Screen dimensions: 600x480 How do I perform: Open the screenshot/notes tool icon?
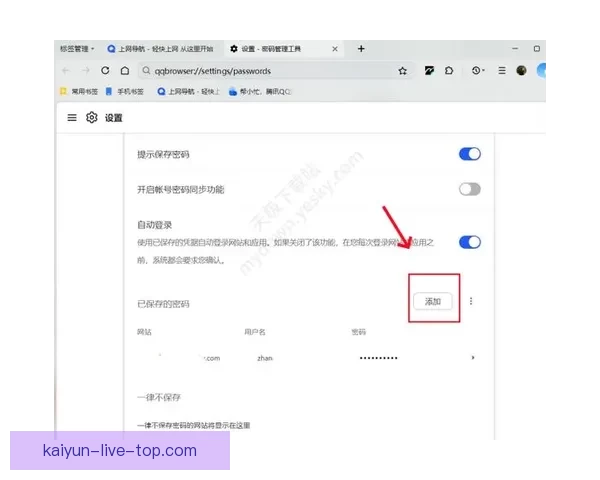[429, 70]
